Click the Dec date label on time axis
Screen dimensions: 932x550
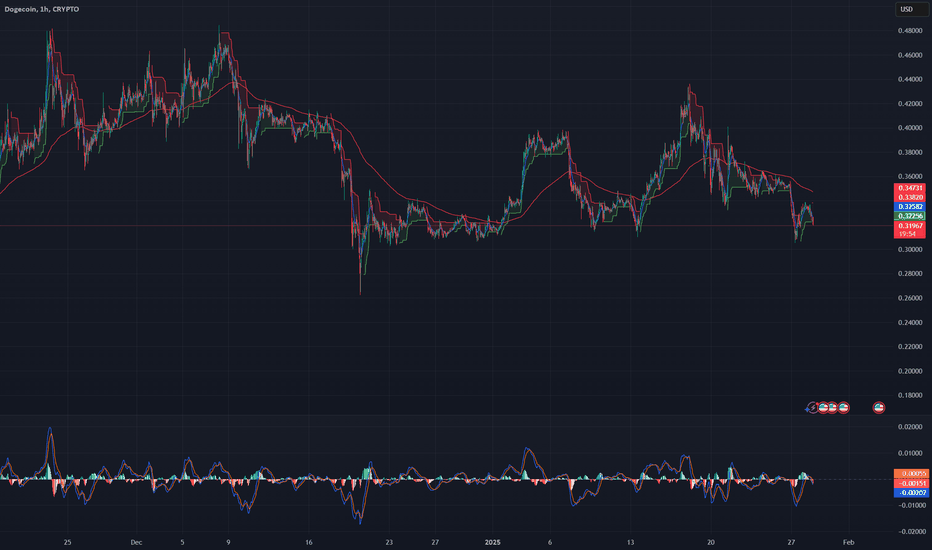(136, 542)
